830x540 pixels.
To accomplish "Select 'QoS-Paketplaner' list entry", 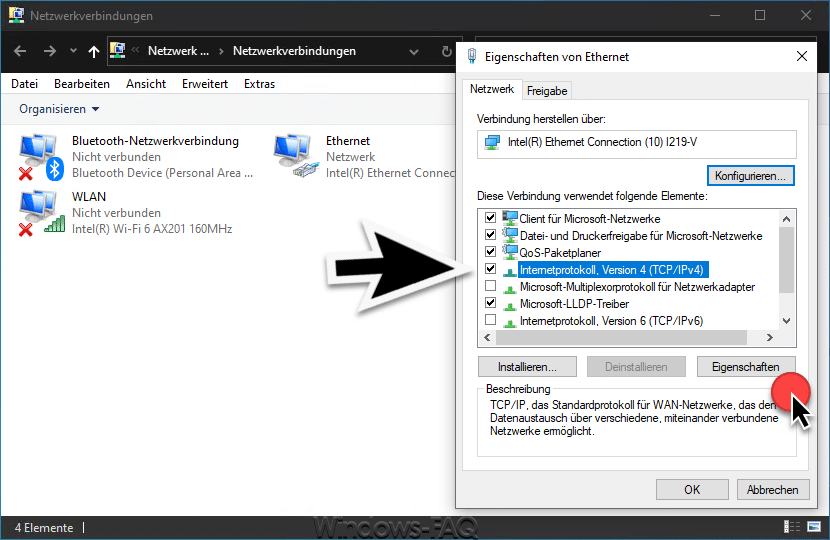I will [x=560, y=253].
